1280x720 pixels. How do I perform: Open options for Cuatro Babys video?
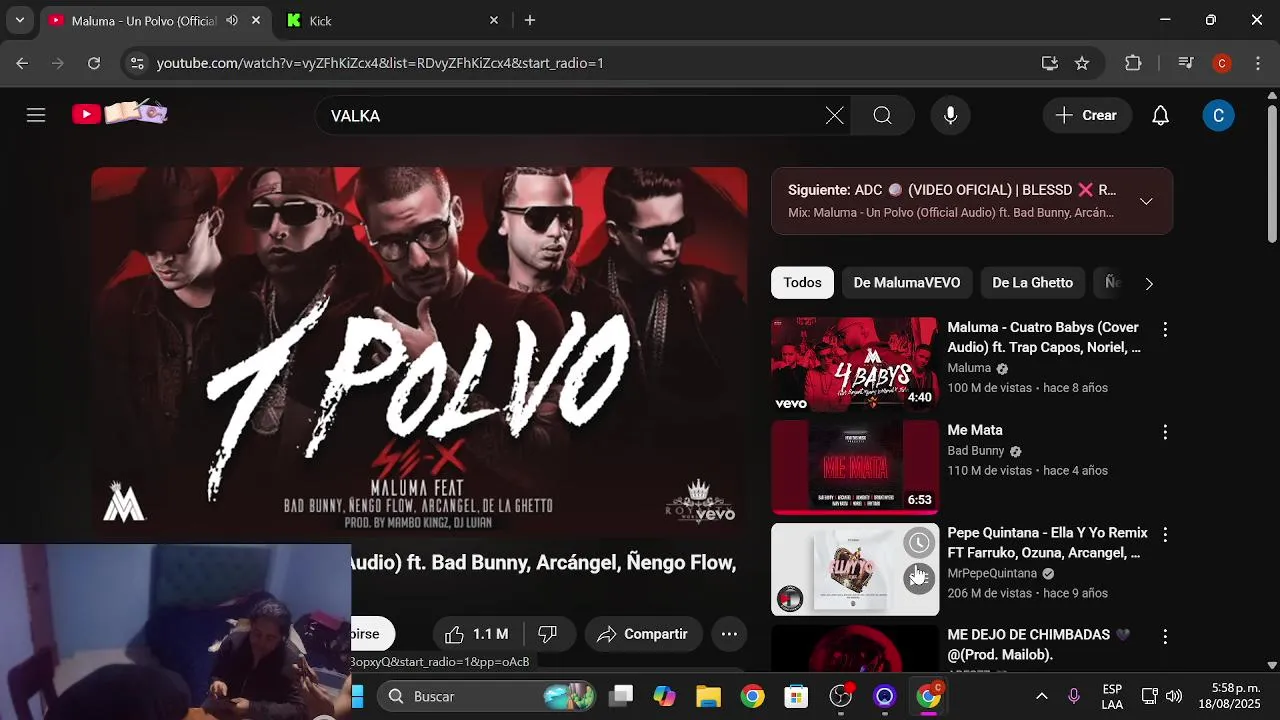(x=1164, y=329)
